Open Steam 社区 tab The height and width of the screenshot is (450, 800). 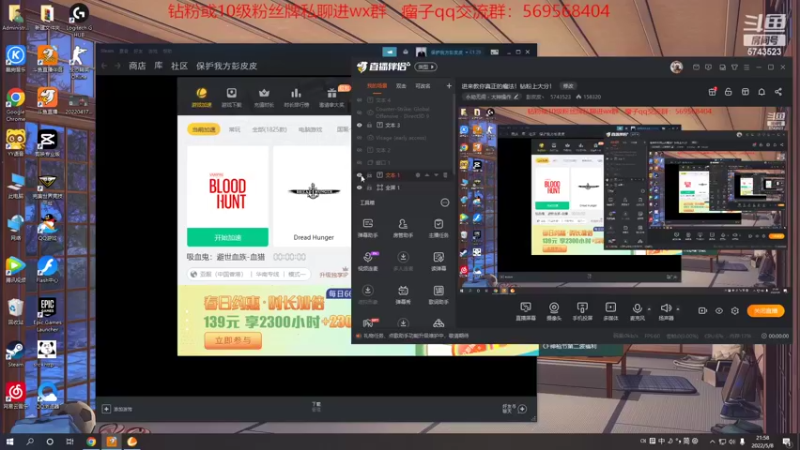click(179, 66)
